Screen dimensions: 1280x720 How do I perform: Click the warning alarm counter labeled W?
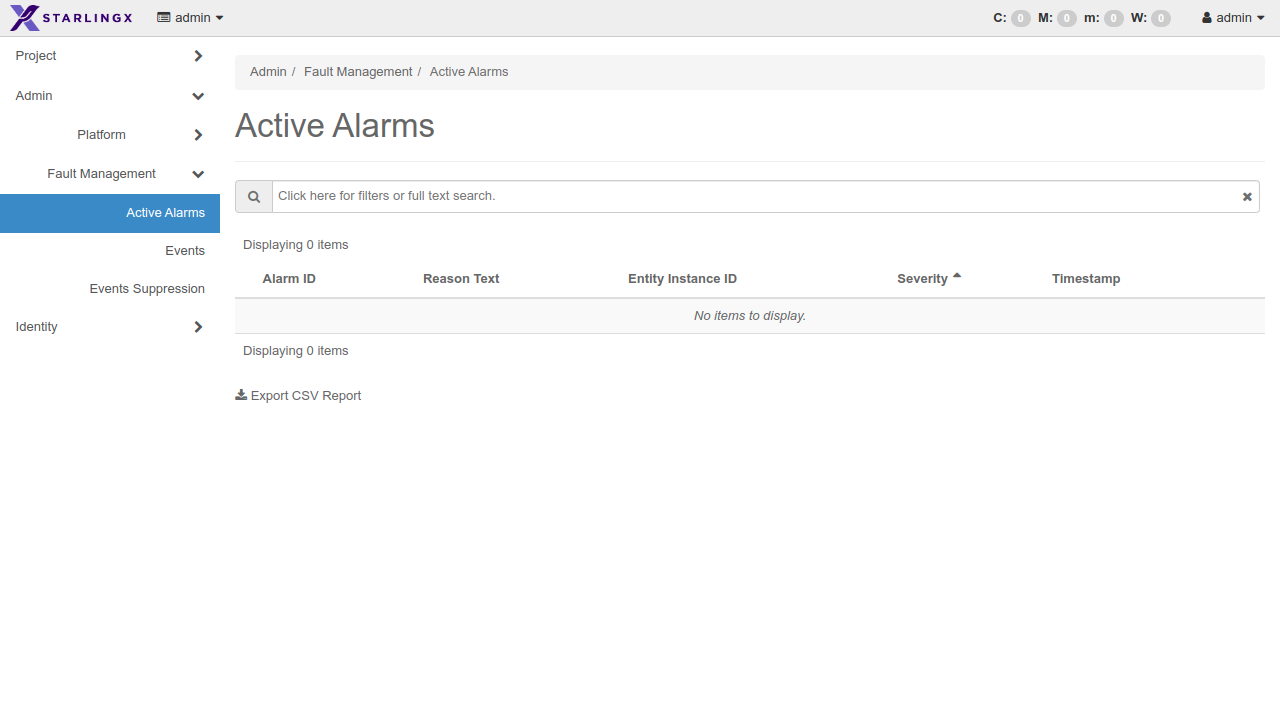[1158, 18]
